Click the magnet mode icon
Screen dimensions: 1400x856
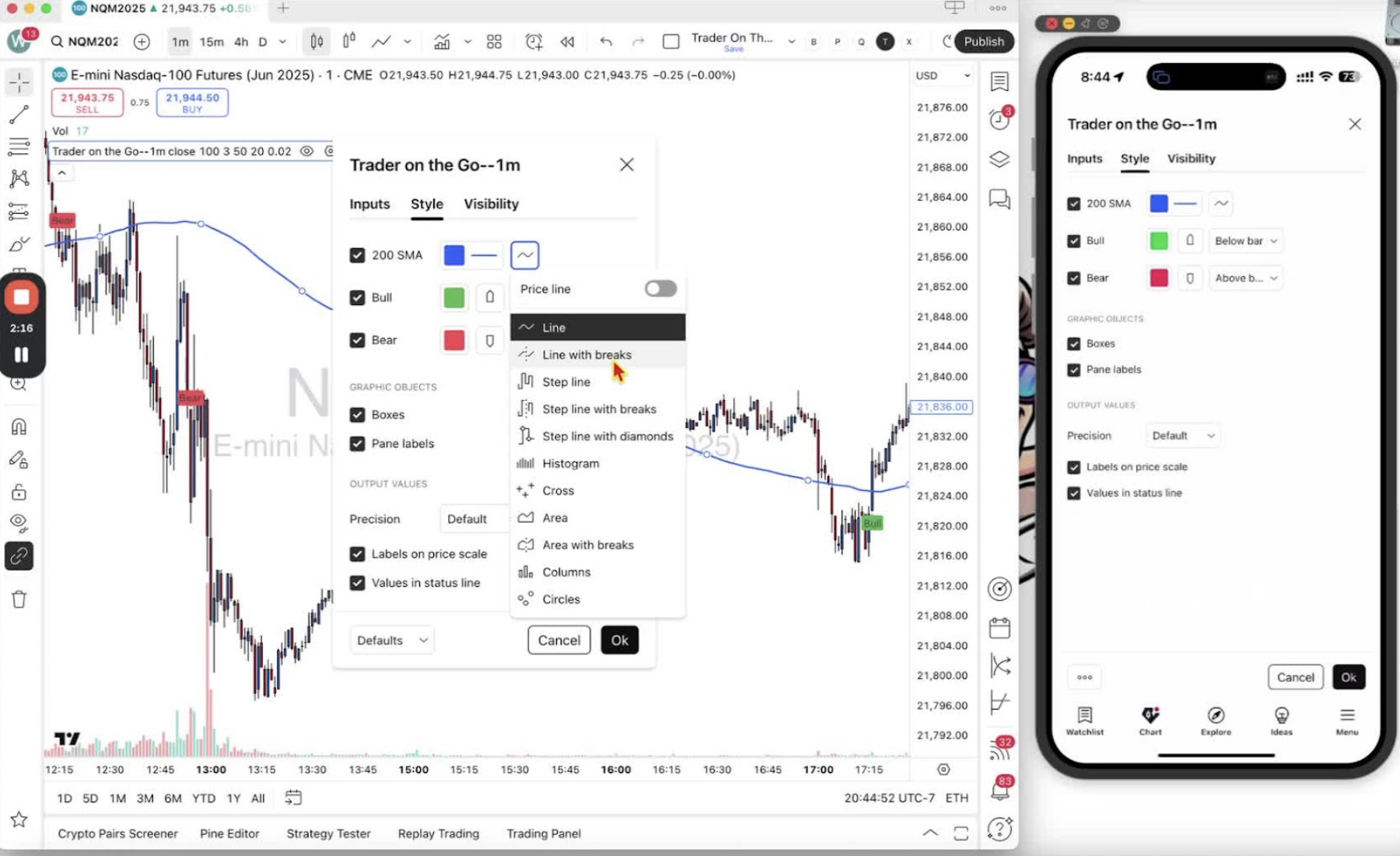pyautogui.click(x=19, y=426)
